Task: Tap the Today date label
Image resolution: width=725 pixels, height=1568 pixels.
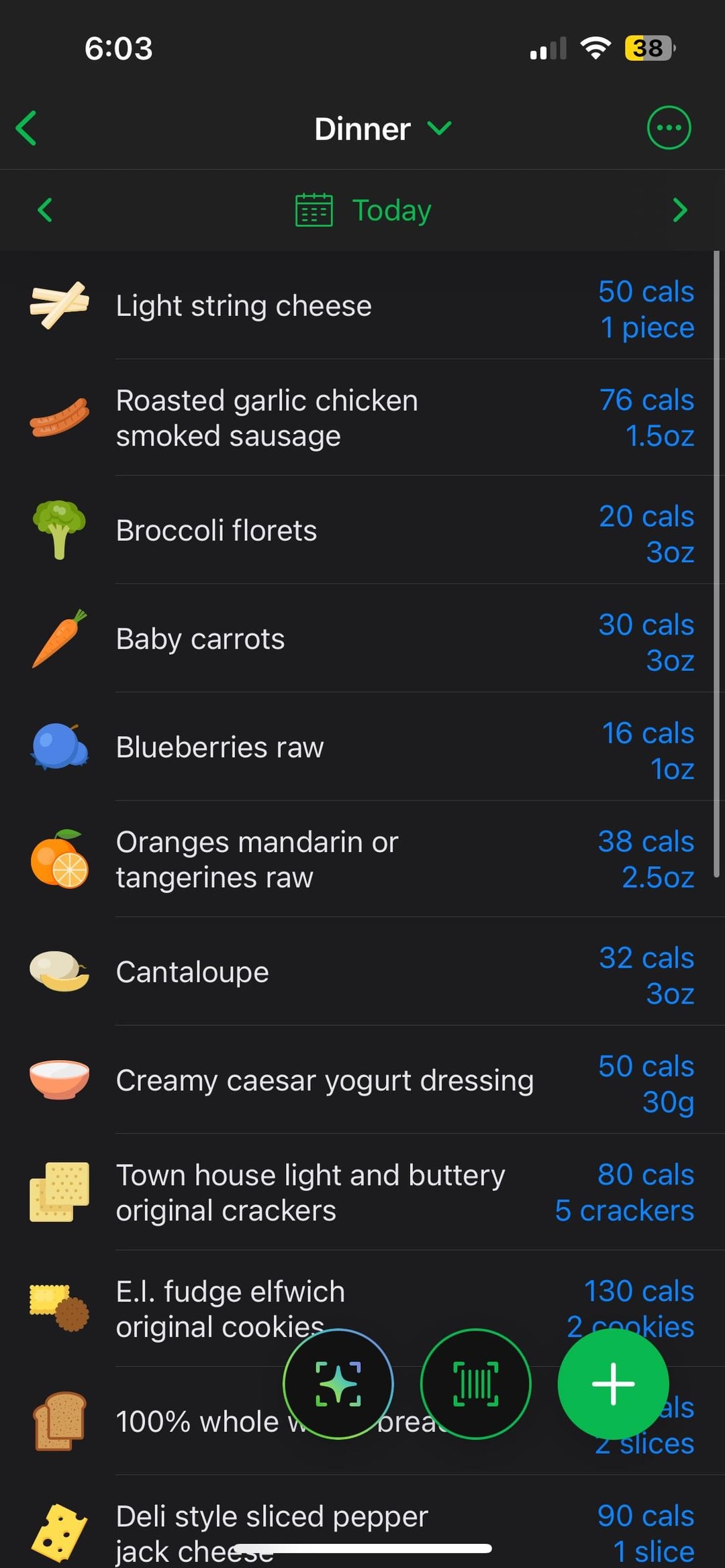Action: [x=391, y=211]
